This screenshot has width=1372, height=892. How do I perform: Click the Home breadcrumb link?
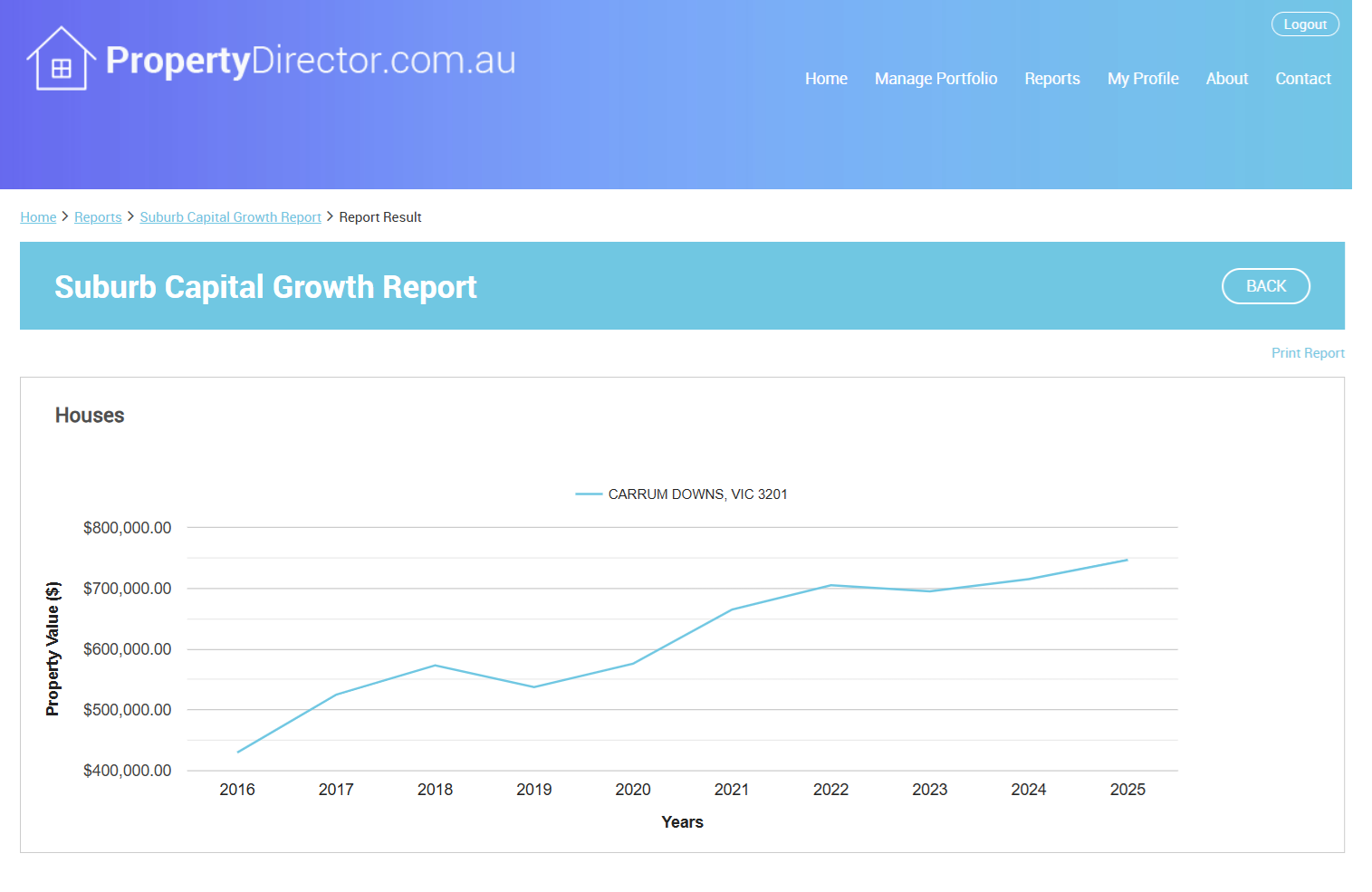[38, 217]
